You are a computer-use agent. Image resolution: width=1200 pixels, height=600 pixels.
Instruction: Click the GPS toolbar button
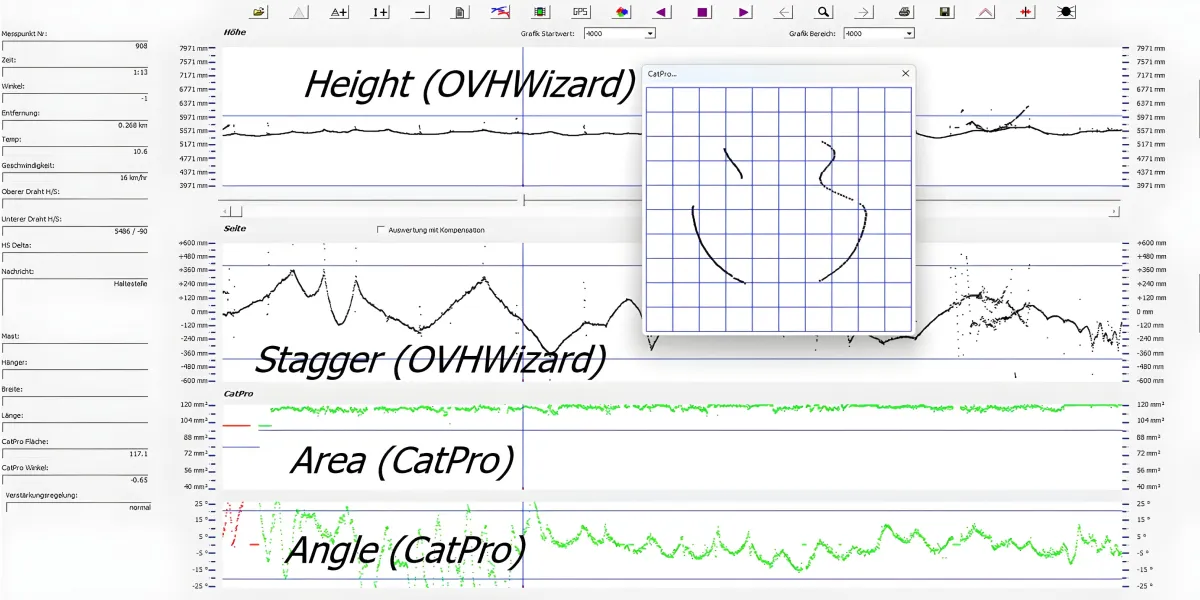[x=580, y=12]
